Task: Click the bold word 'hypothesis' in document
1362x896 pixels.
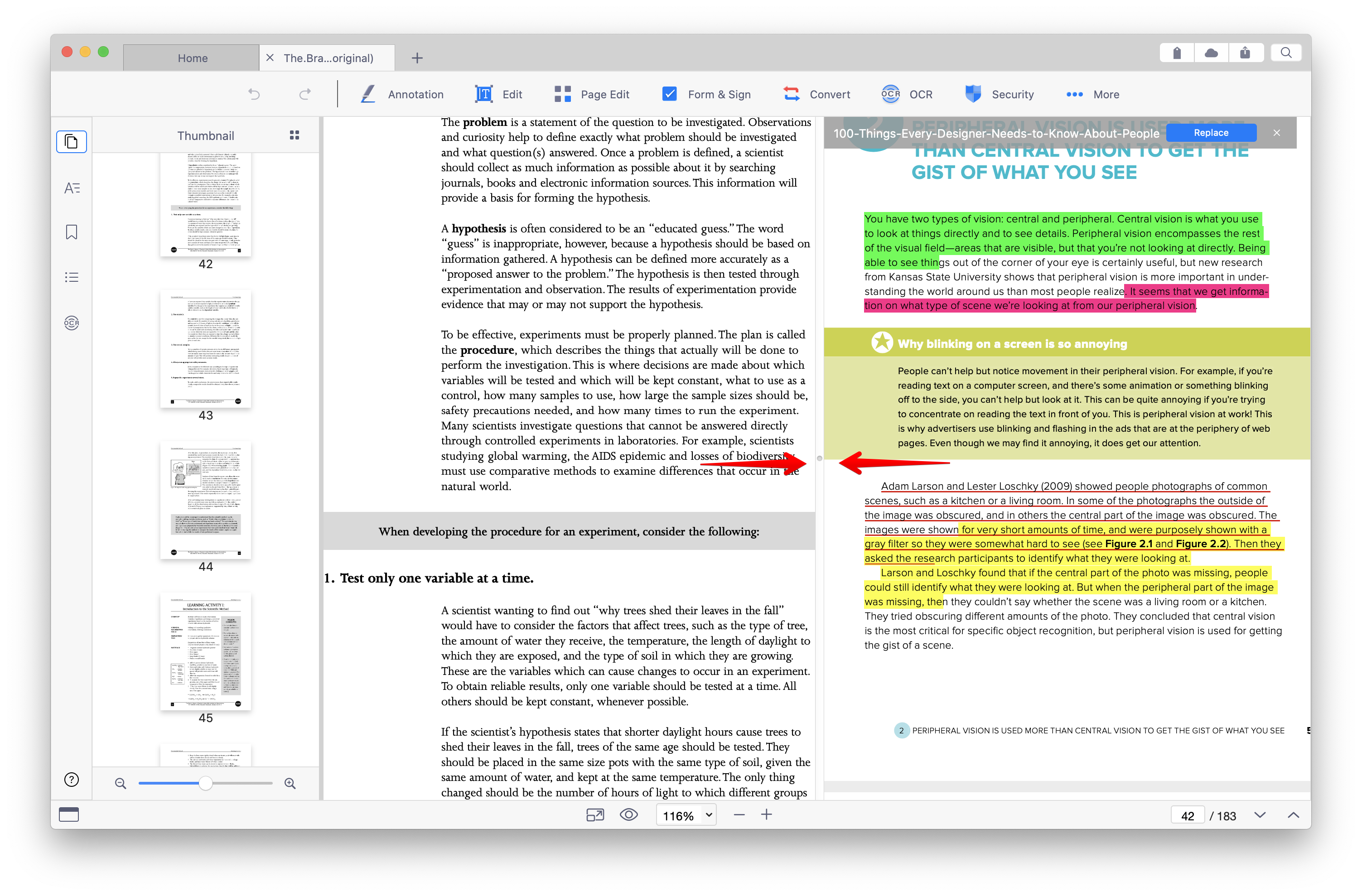Action: (x=478, y=228)
